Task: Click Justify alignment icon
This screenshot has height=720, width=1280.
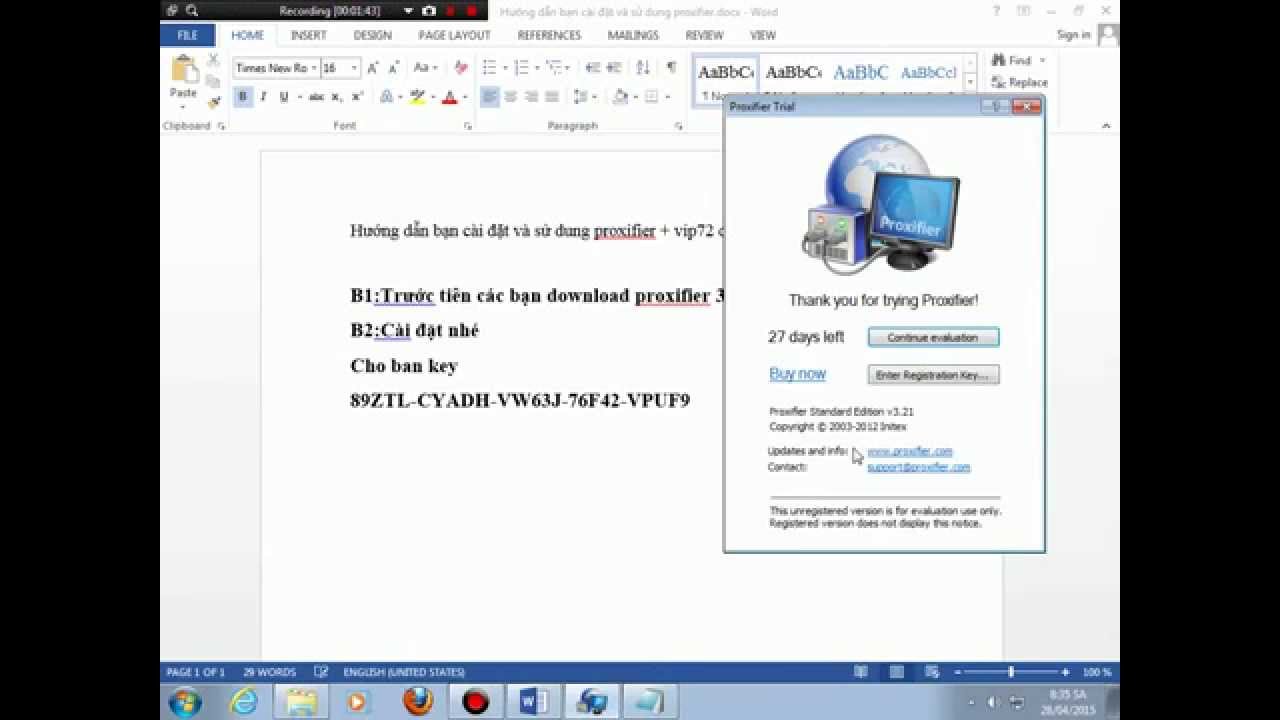Action: click(552, 97)
